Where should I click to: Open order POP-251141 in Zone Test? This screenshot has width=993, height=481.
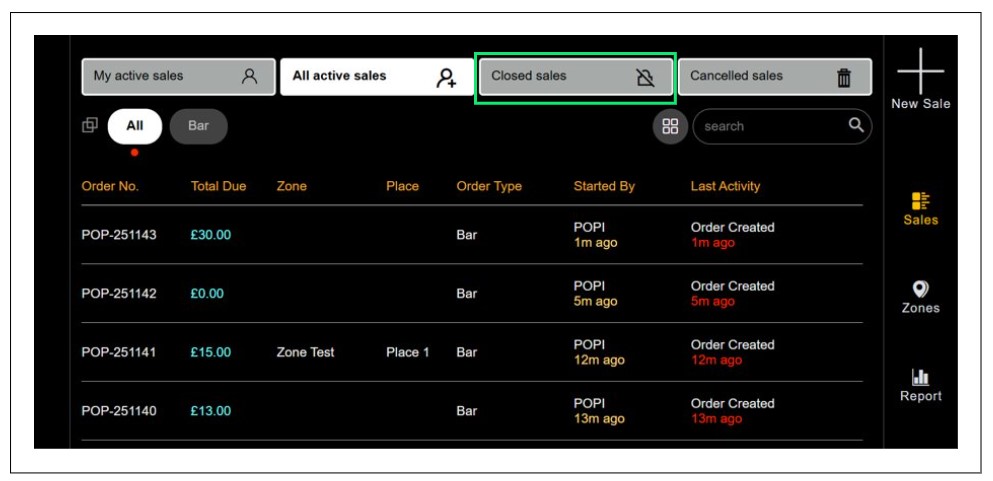(119, 352)
